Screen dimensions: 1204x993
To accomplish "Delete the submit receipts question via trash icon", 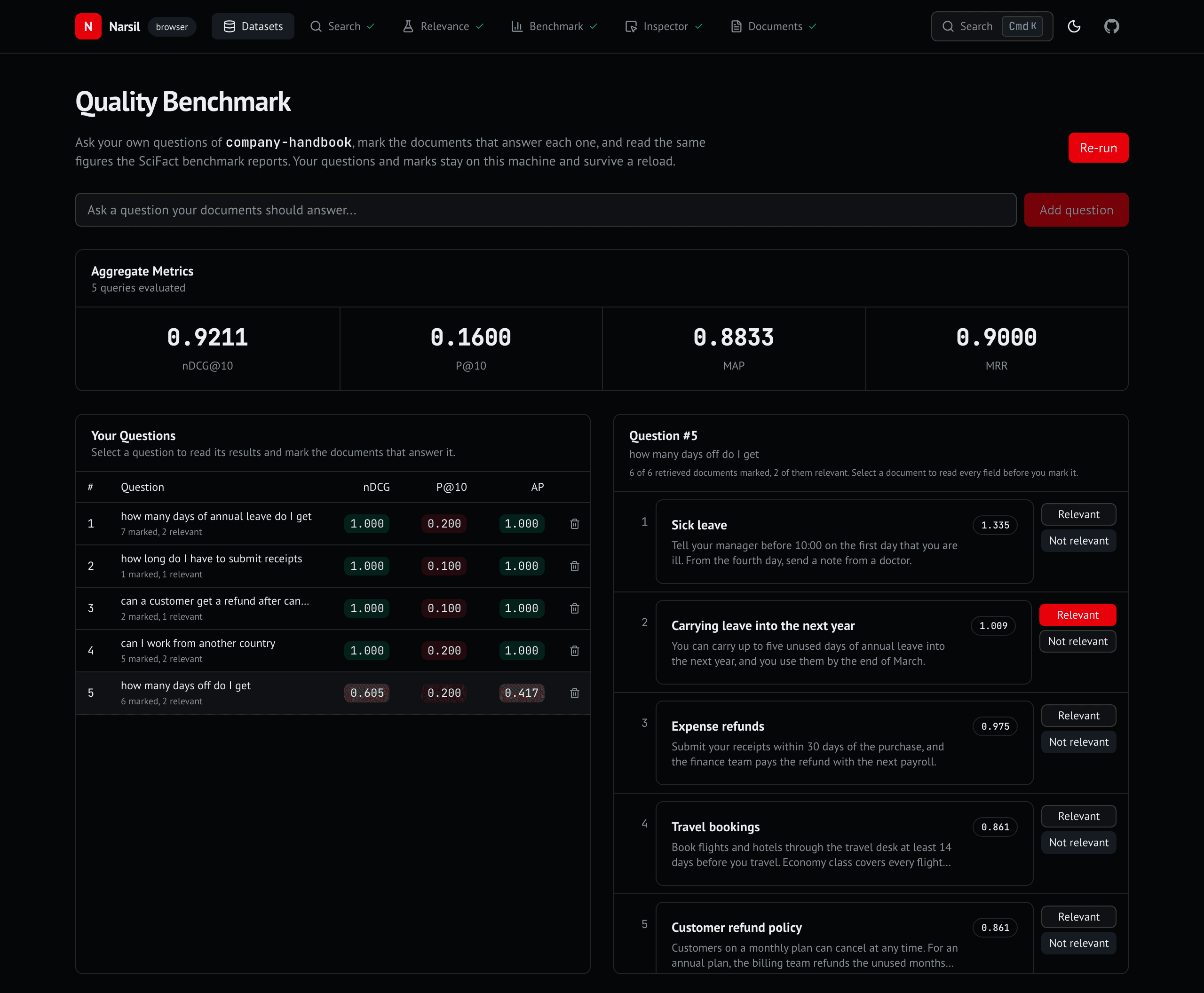I will (575, 566).
